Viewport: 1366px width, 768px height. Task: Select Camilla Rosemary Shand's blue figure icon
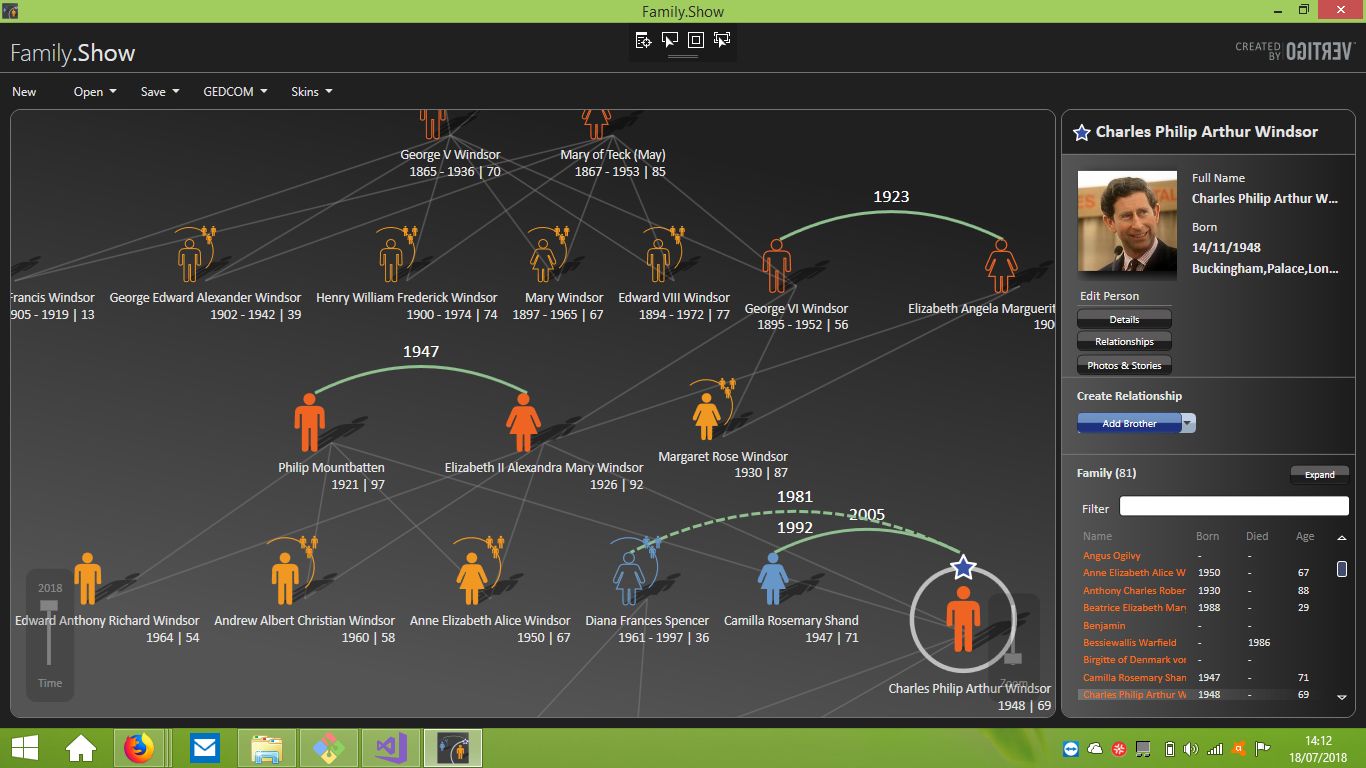[772, 579]
